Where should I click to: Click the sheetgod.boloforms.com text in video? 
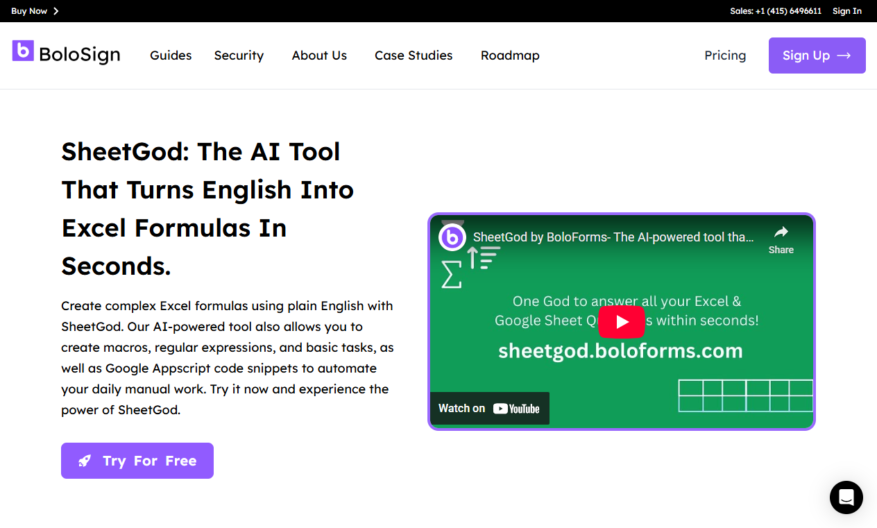click(620, 351)
